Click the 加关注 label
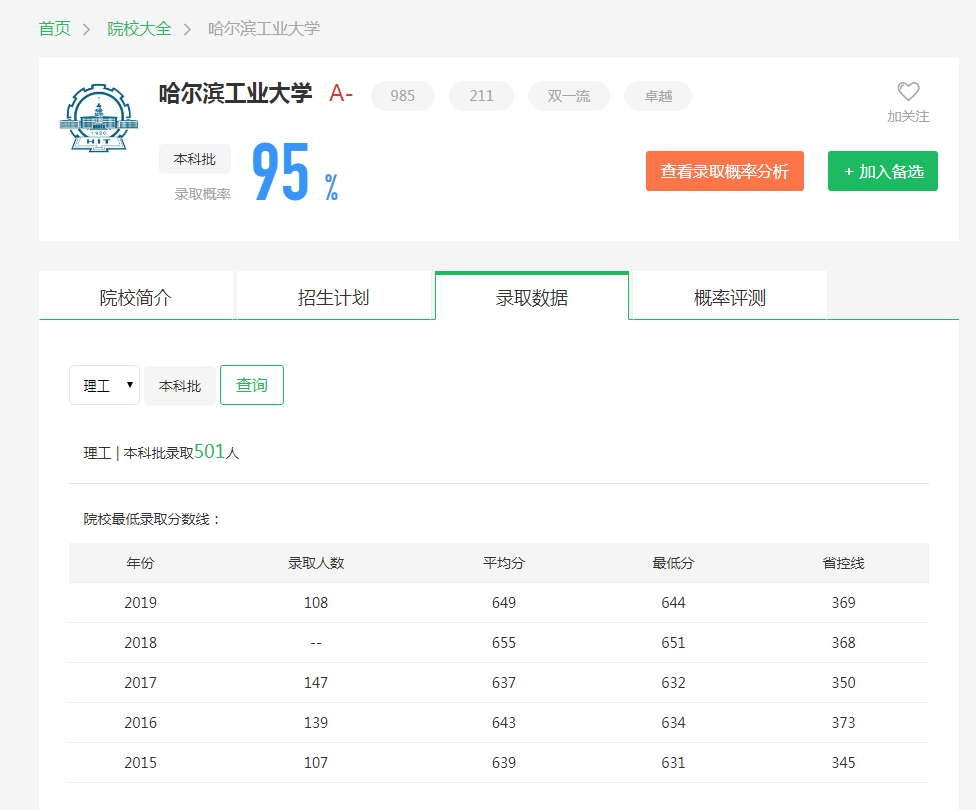Viewport: 976px width, 810px height. (x=908, y=116)
